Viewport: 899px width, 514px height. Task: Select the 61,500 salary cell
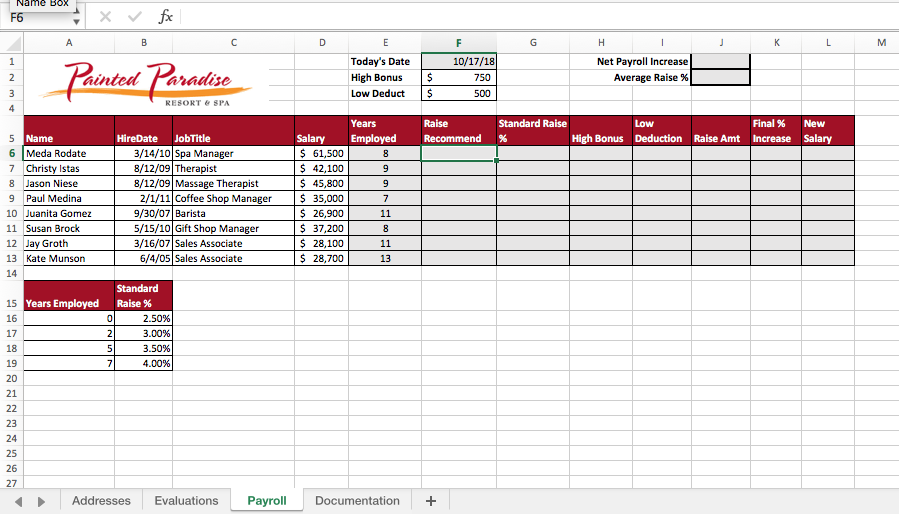pyautogui.click(x=322, y=153)
